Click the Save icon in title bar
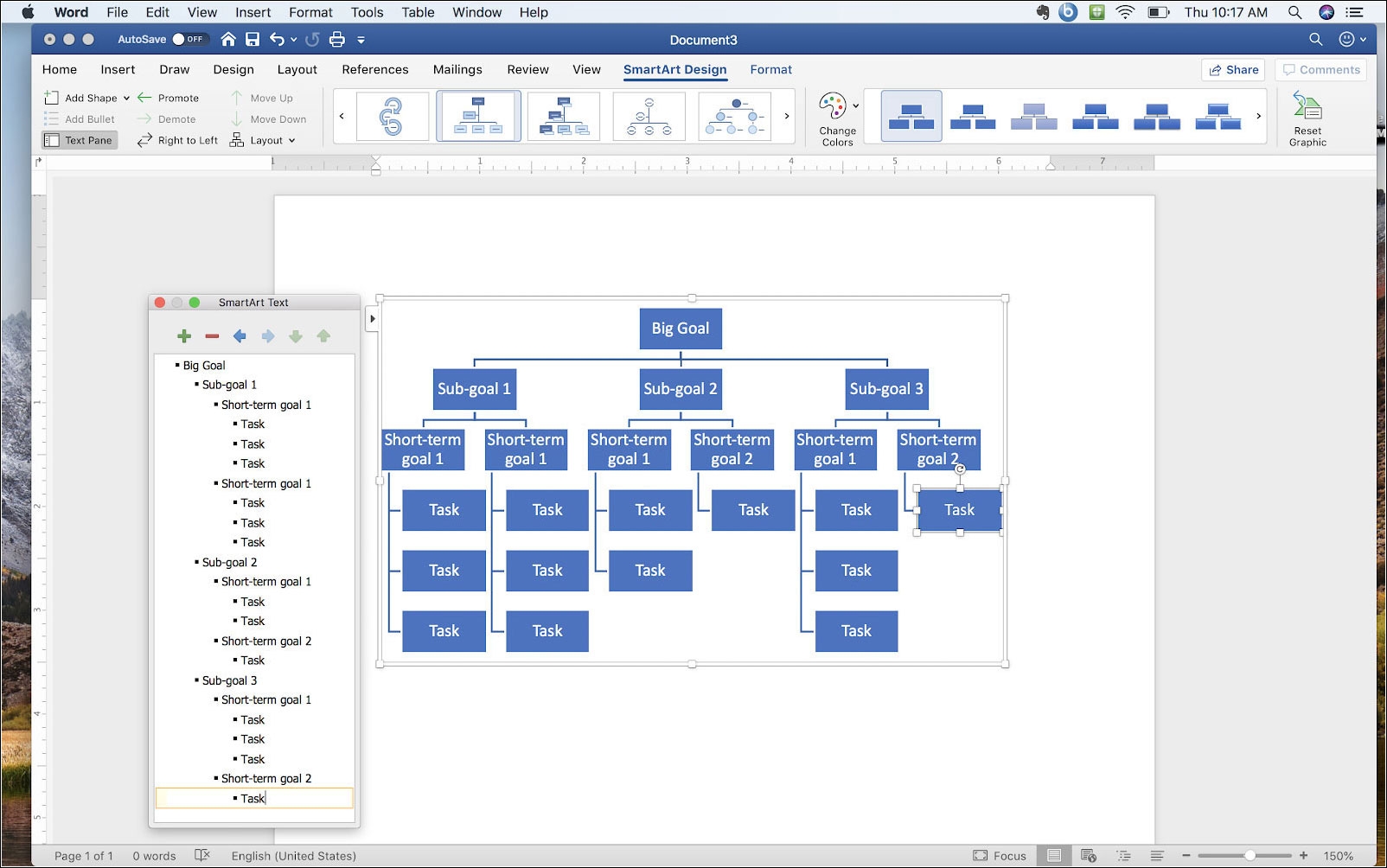1387x868 pixels. tap(252, 39)
